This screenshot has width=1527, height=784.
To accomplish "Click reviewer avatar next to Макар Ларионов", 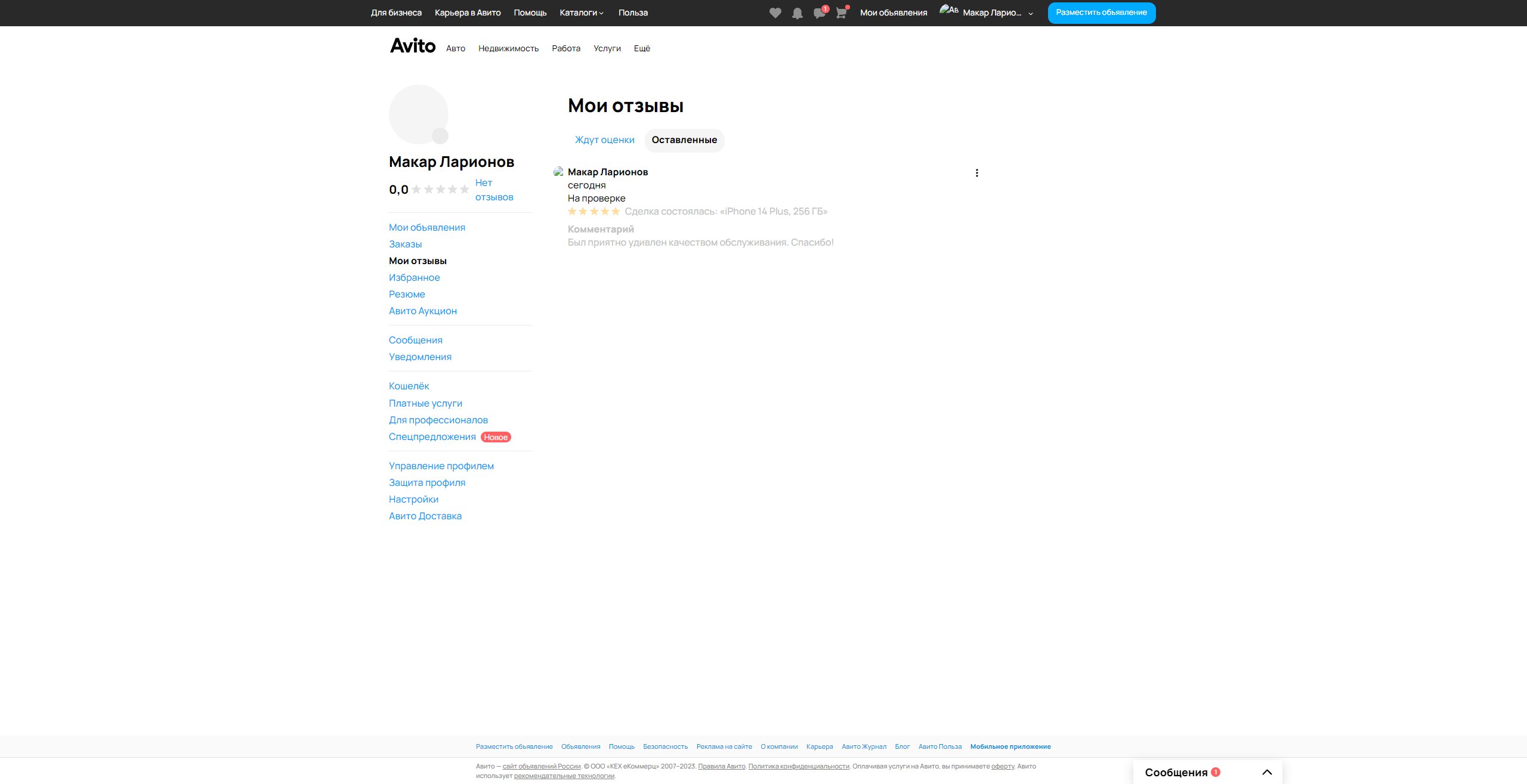I will click(x=558, y=172).
